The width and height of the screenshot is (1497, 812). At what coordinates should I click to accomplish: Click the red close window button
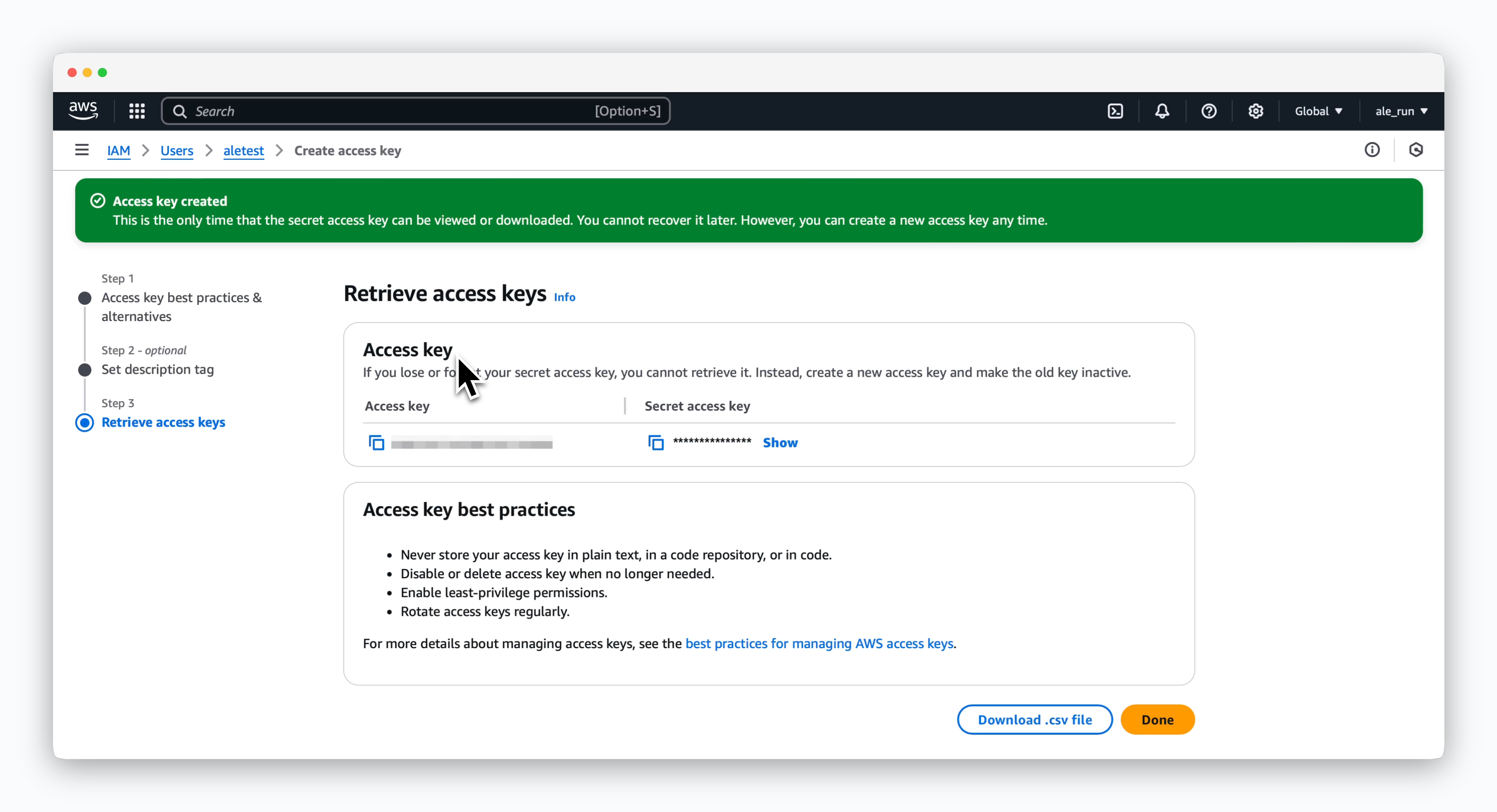tap(72, 73)
